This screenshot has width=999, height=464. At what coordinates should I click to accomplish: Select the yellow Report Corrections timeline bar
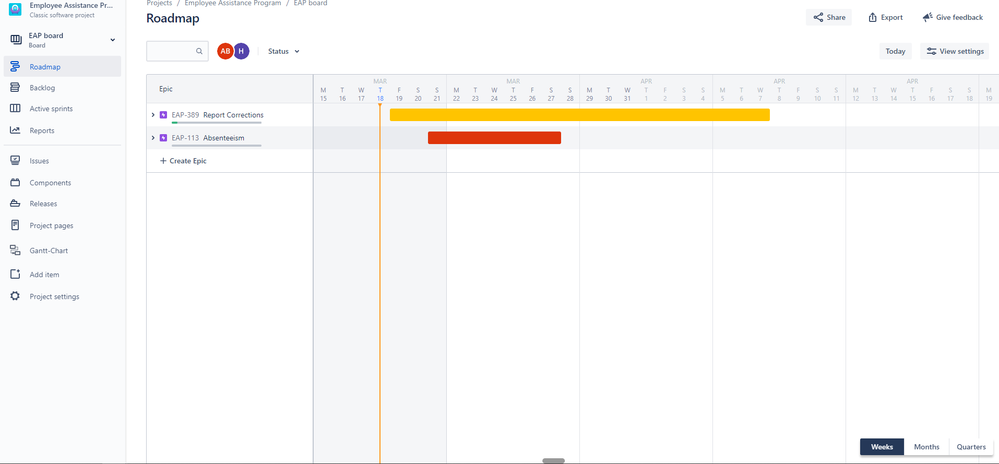point(580,115)
